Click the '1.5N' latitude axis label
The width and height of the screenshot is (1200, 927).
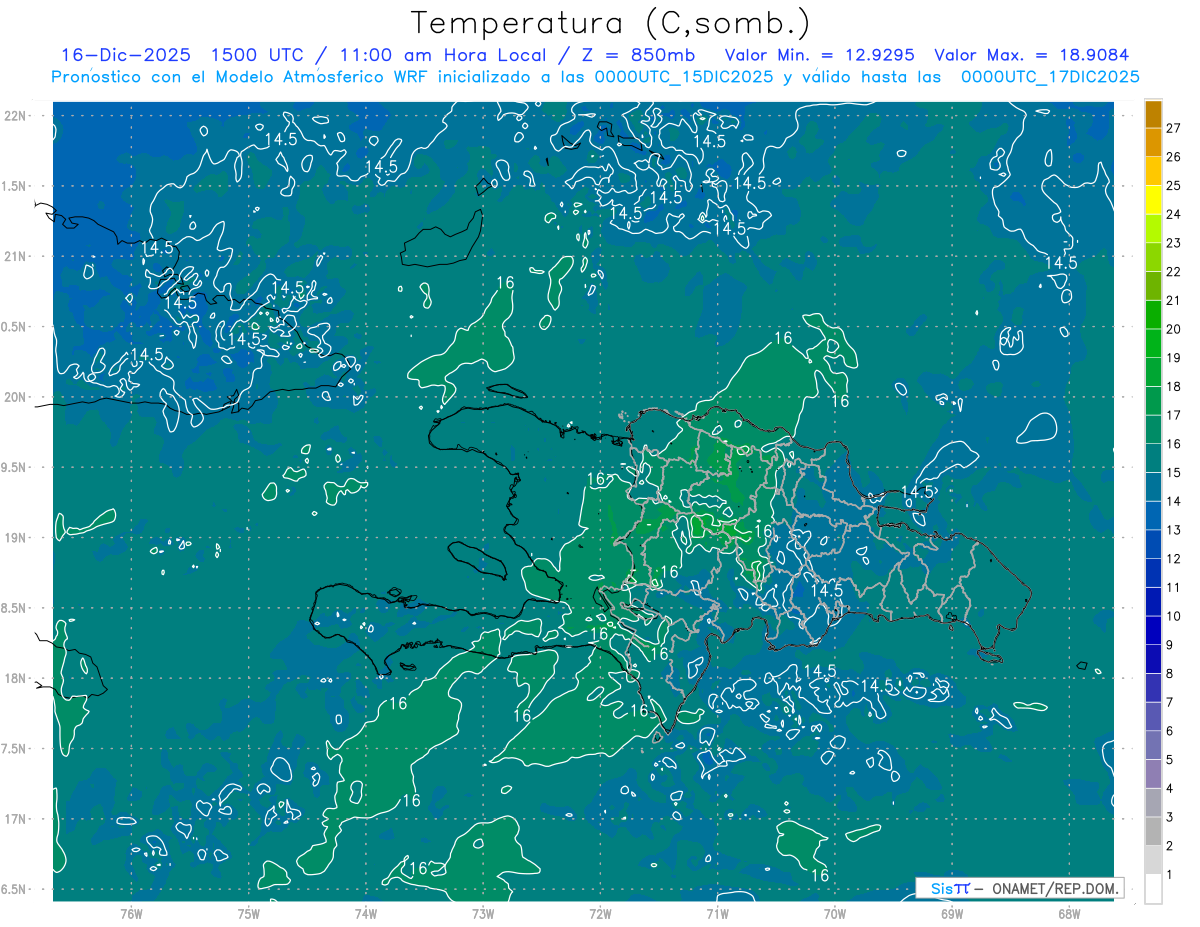(x=14, y=186)
